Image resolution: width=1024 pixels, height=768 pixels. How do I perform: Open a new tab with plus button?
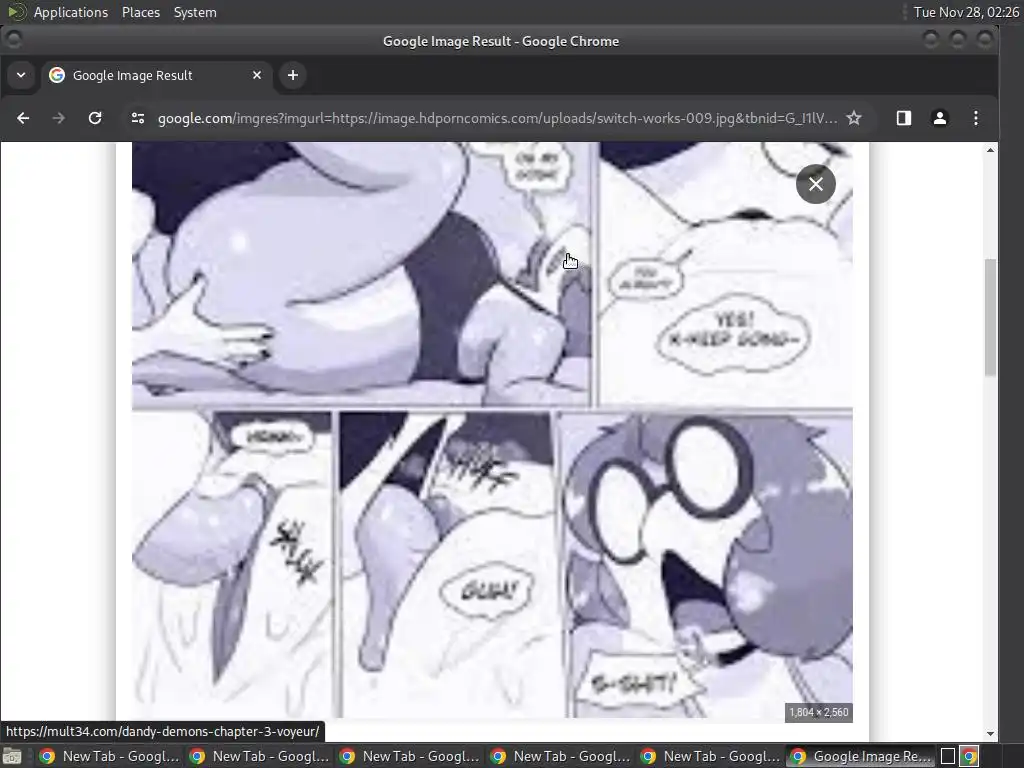click(x=293, y=75)
